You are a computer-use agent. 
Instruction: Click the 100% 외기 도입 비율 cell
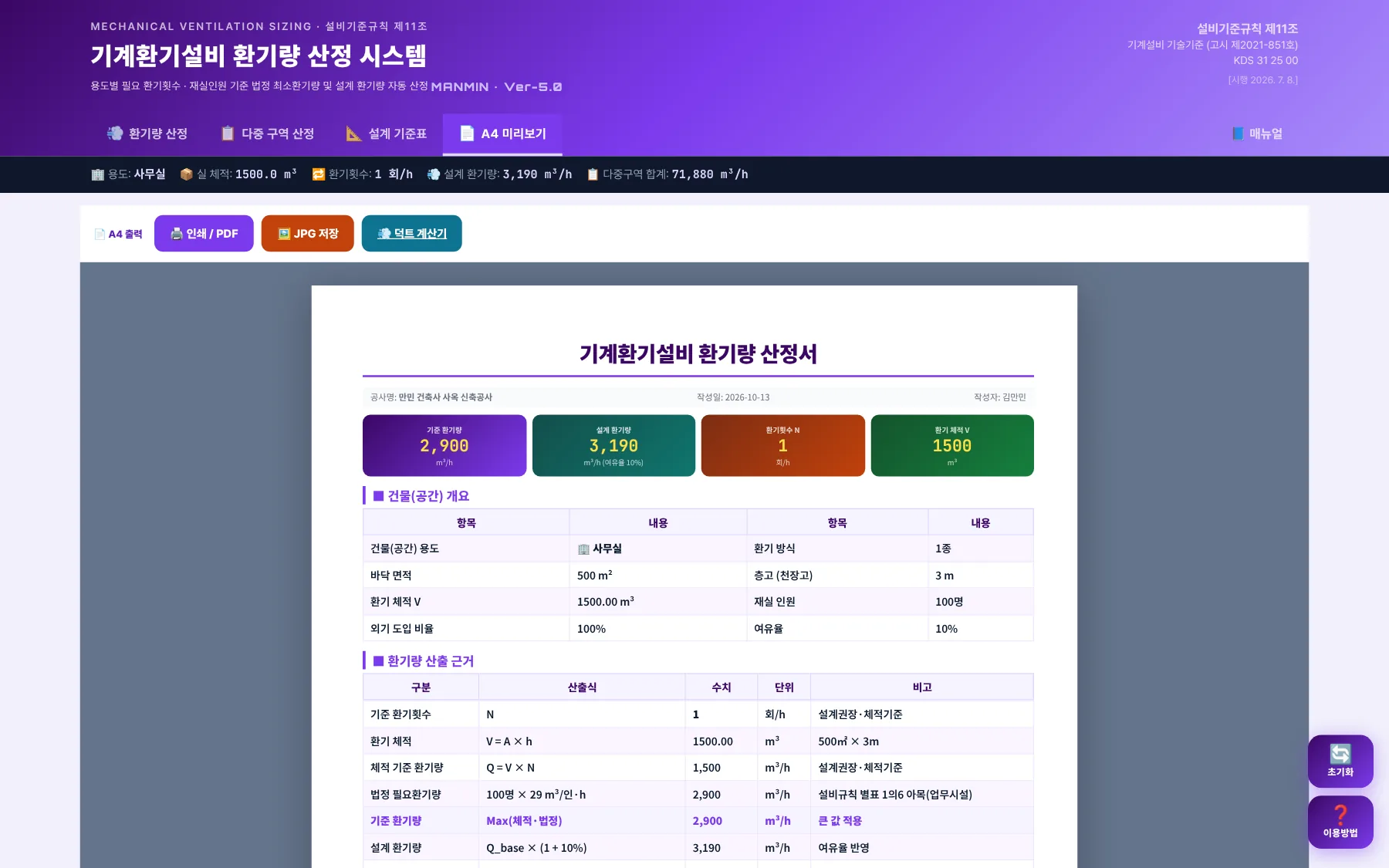click(x=657, y=629)
